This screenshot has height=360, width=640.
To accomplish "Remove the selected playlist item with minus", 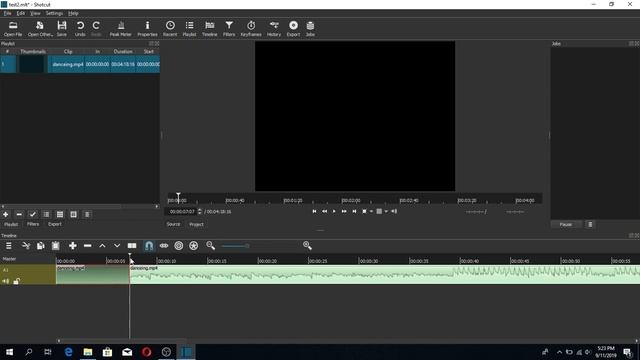I will tap(19, 214).
